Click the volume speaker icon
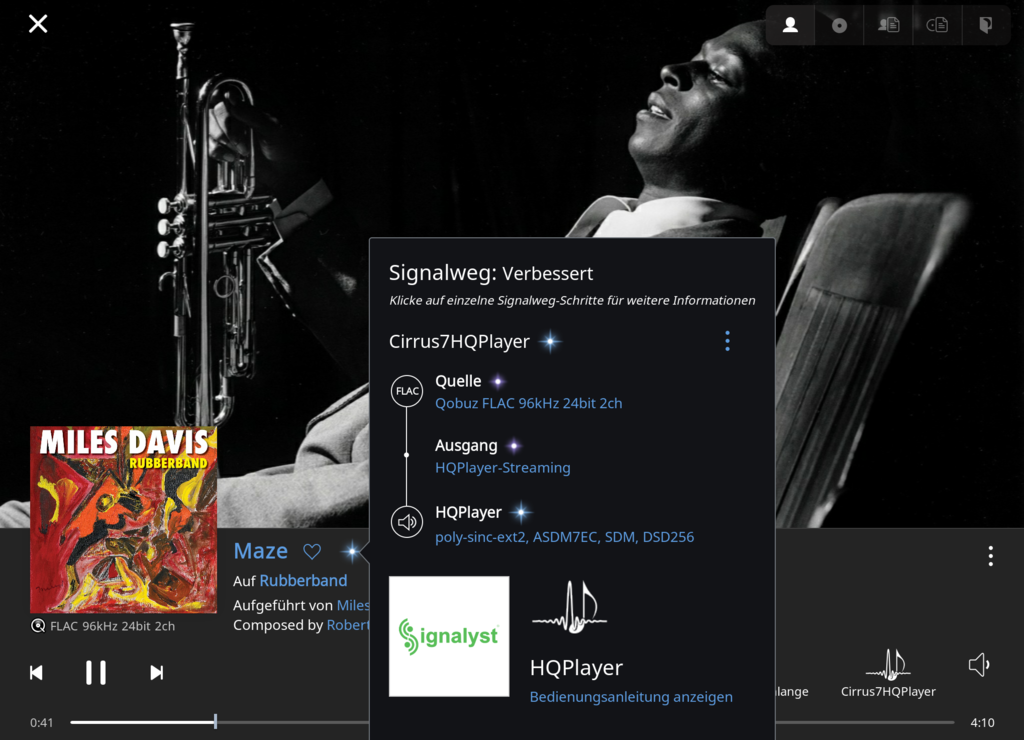Image resolution: width=1024 pixels, height=740 pixels. tap(979, 665)
